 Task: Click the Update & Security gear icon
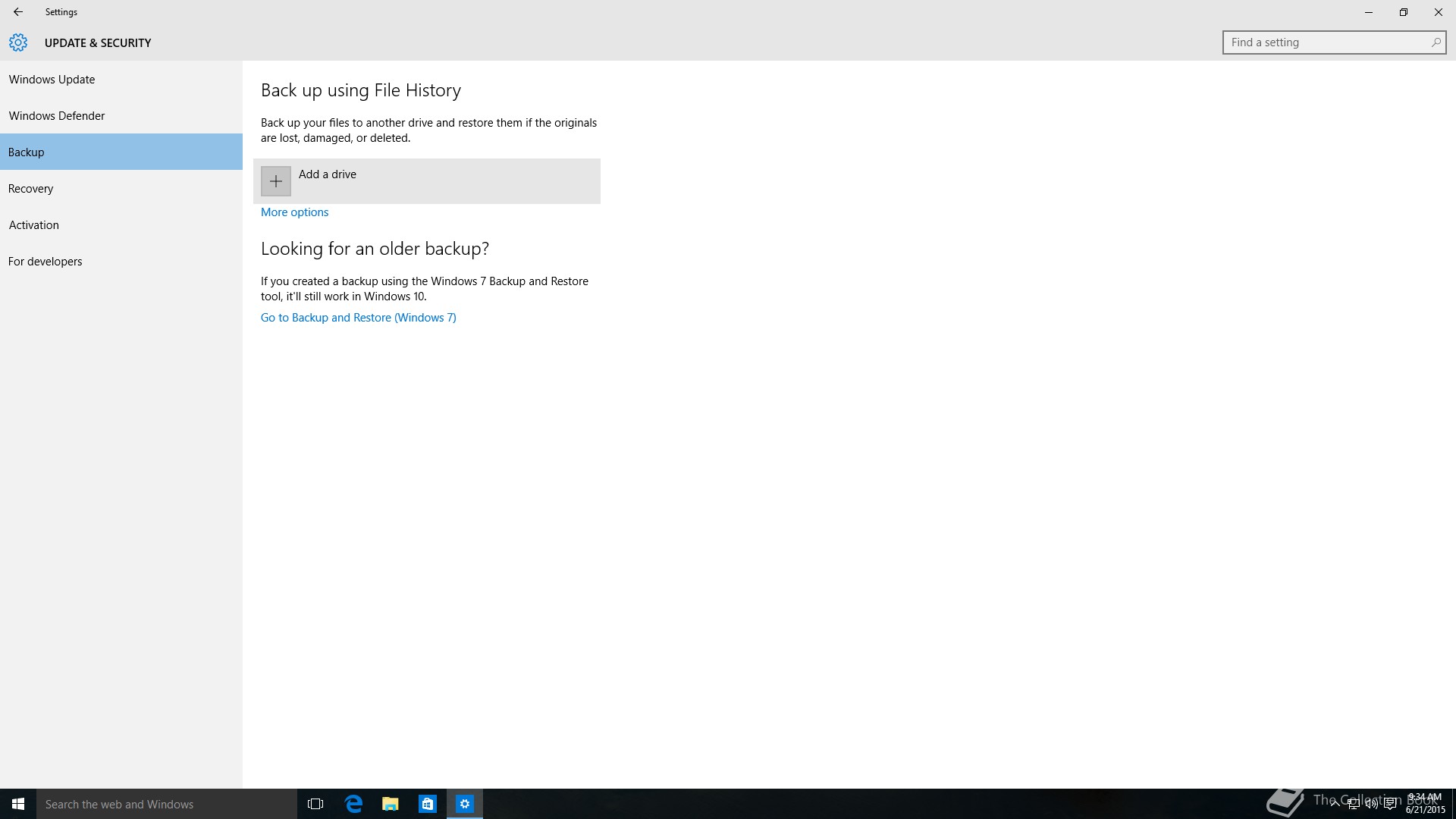pos(18,42)
